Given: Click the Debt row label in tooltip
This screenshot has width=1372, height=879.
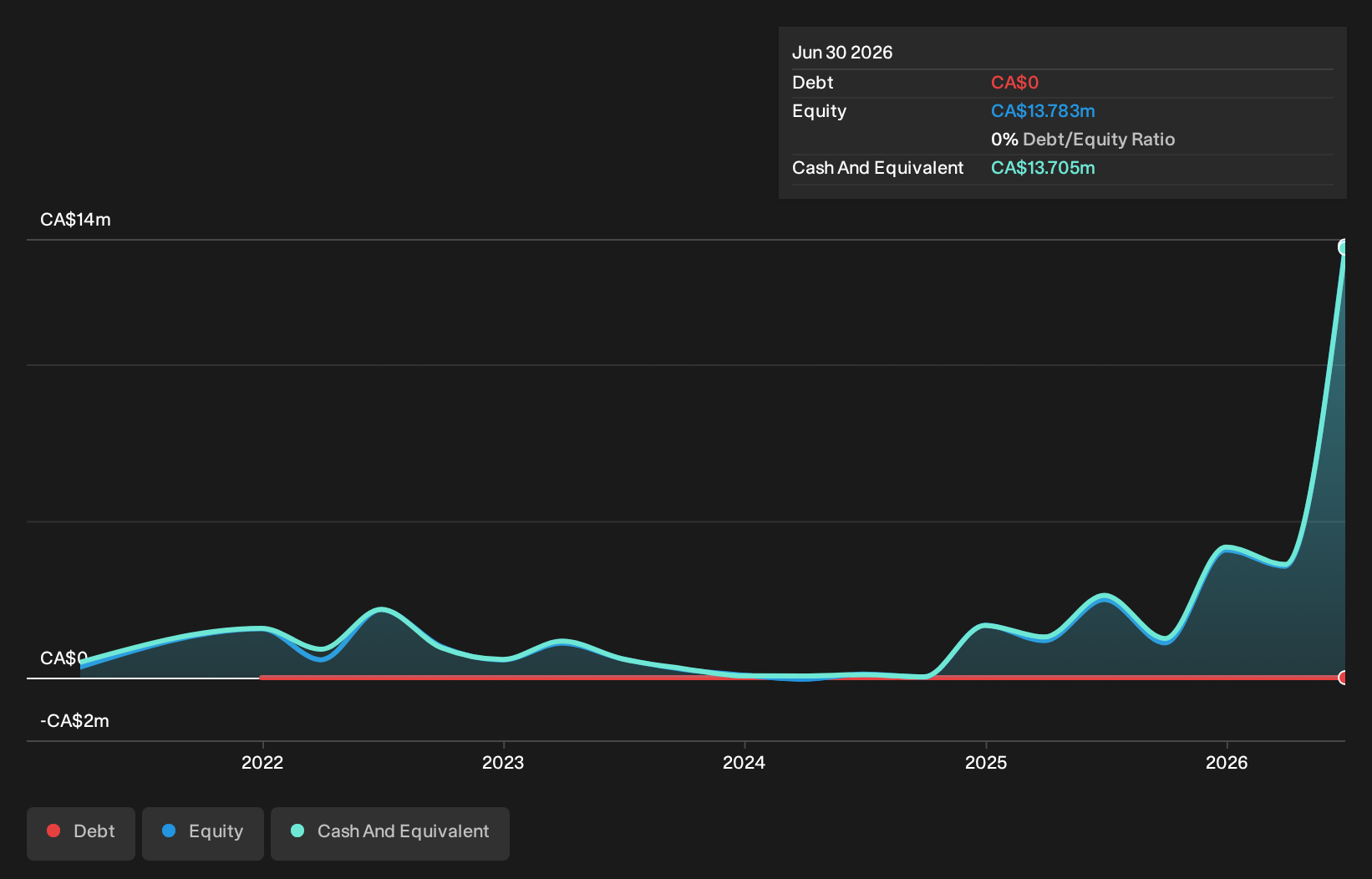Looking at the screenshot, I should [813, 83].
